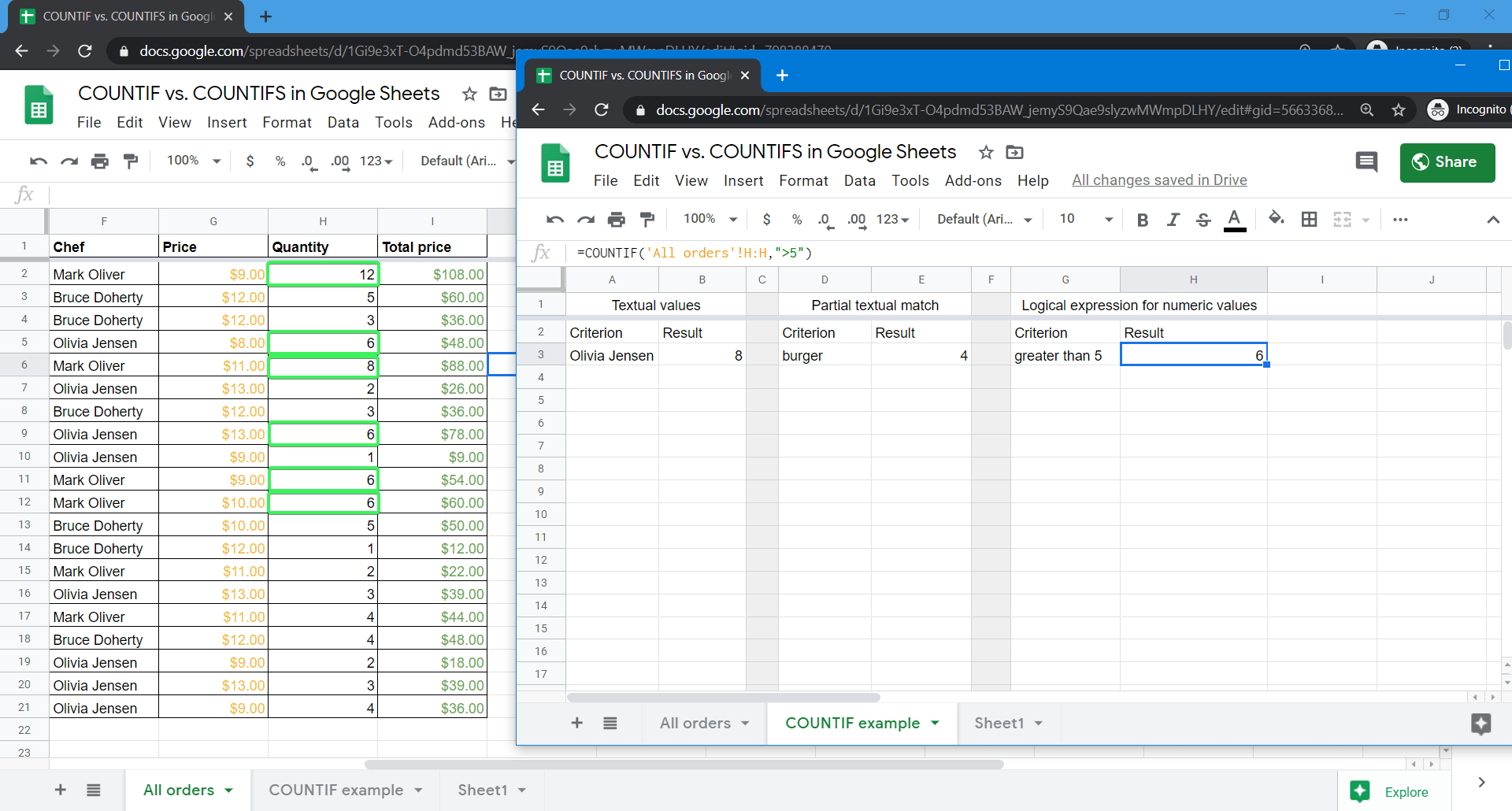1512x811 pixels.
Task: Open the text color selector
Action: [x=1235, y=220]
